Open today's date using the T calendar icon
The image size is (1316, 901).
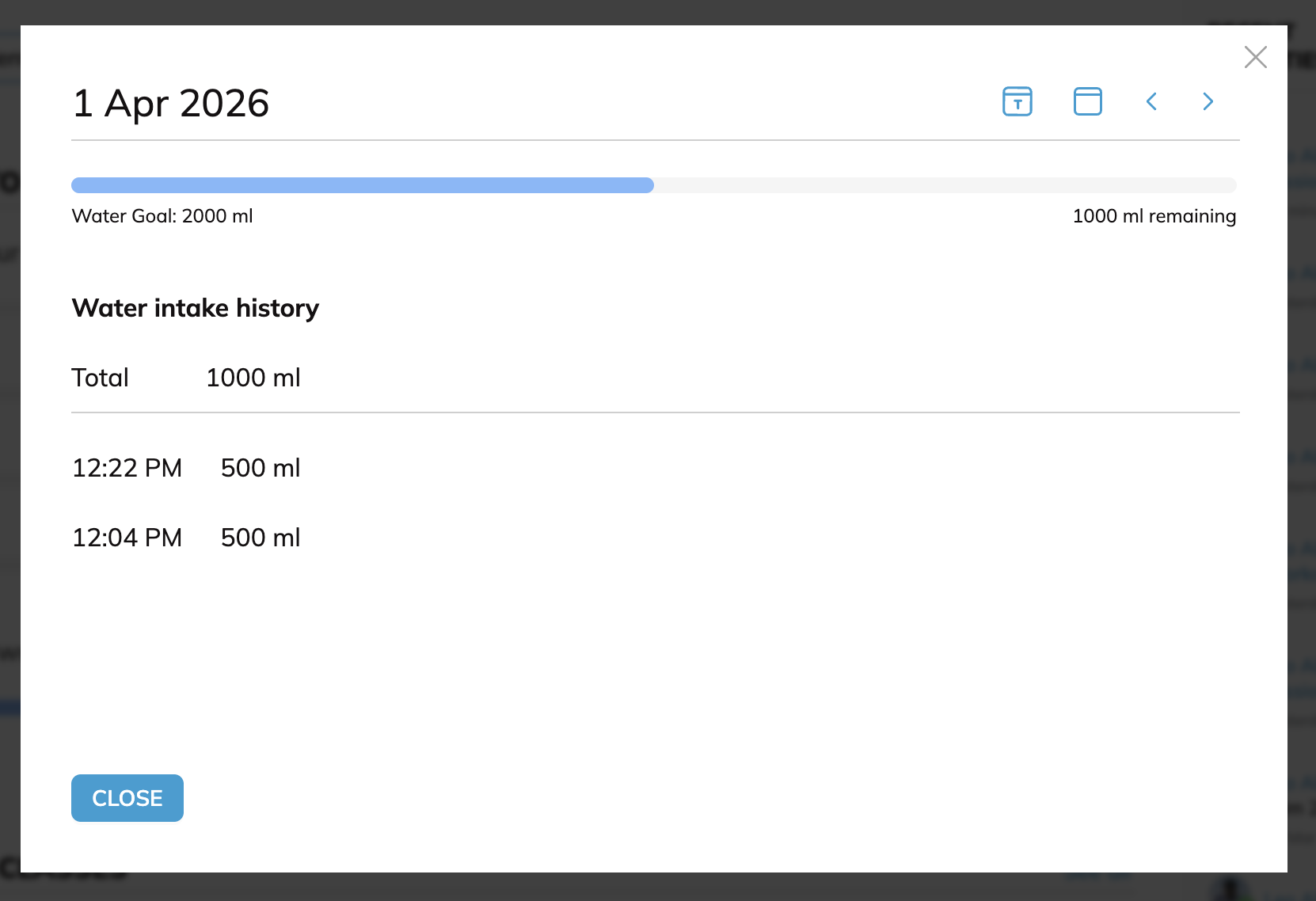coord(1017,101)
